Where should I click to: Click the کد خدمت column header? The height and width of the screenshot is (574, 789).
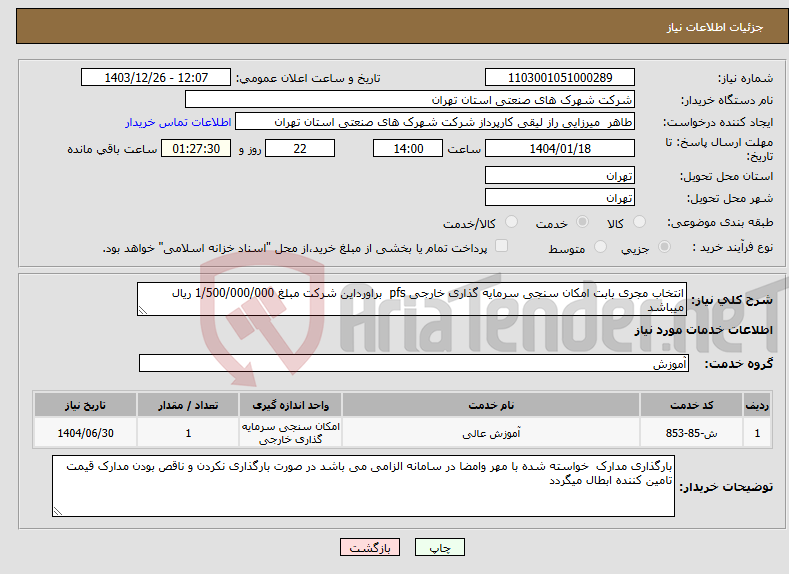pyautogui.click(x=691, y=405)
